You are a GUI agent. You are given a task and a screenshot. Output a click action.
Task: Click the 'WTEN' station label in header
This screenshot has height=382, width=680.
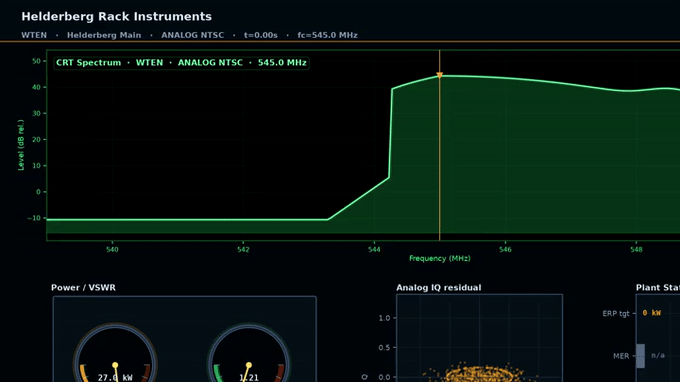pyautogui.click(x=34, y=35)
